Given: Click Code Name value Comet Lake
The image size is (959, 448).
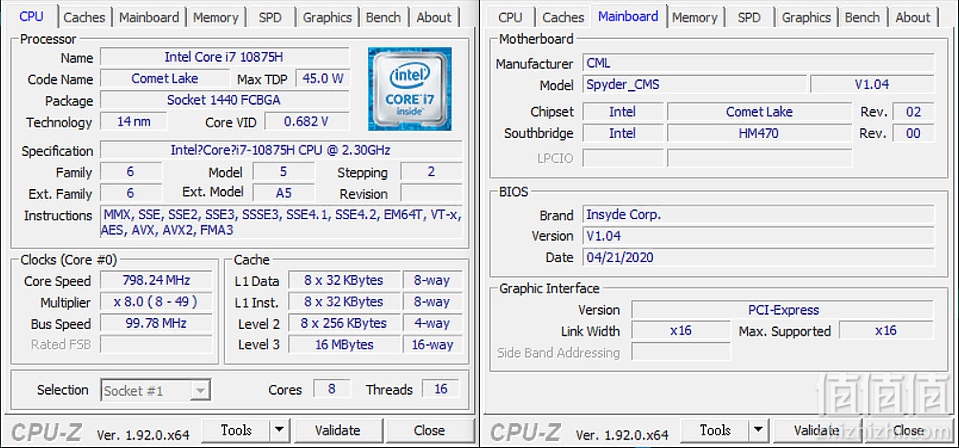Looking at the screenshot, I should tap(165, 78).
